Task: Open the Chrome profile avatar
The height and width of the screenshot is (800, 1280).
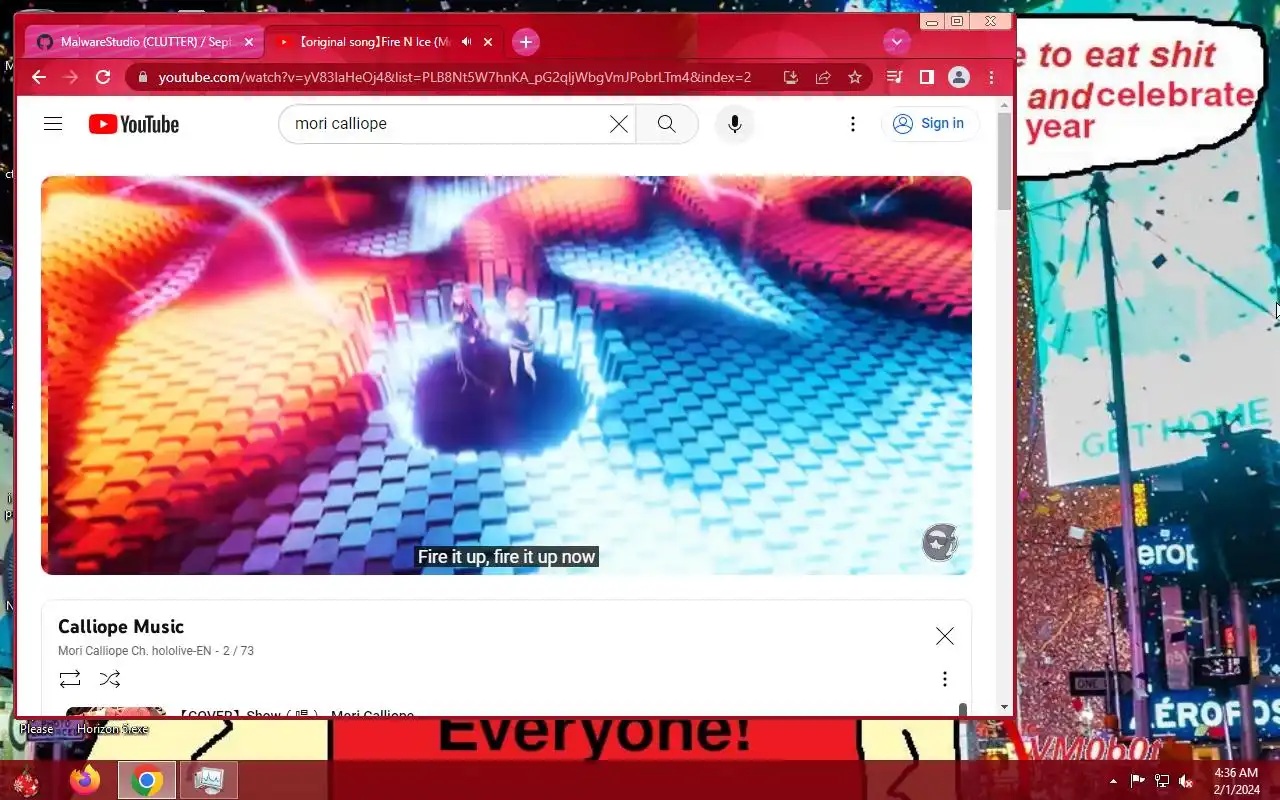Action: coord(959,77)
